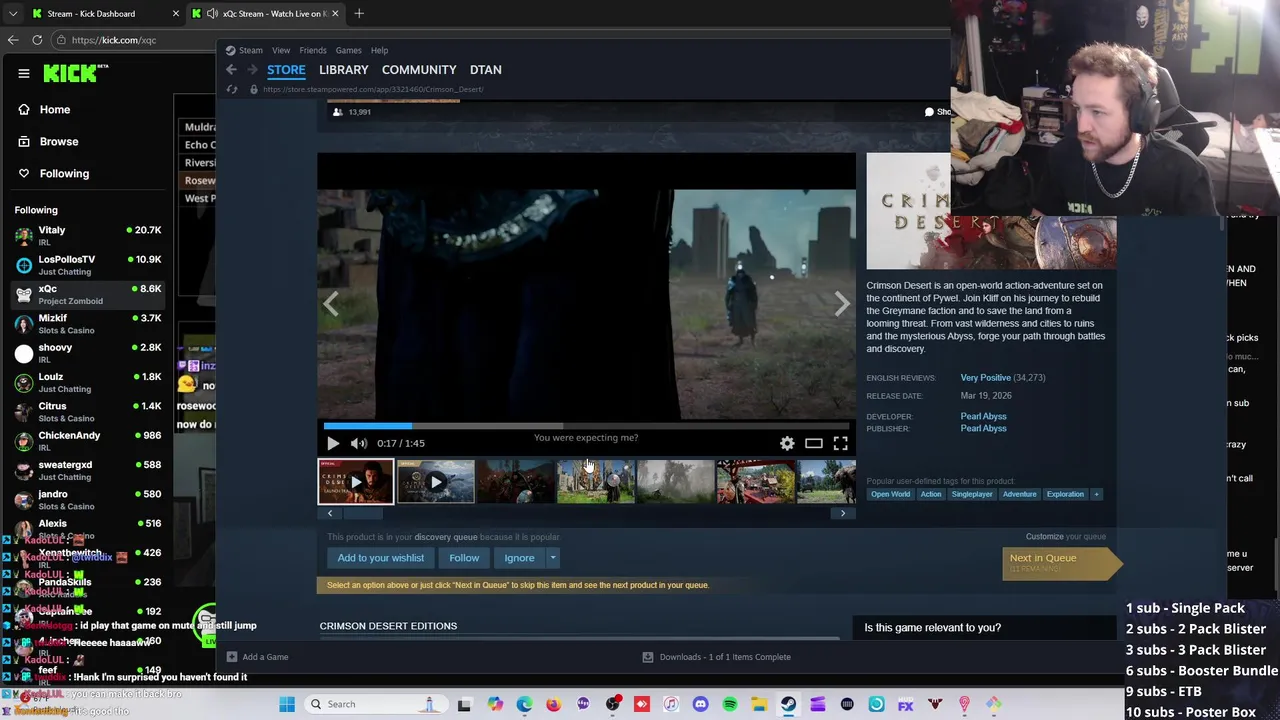Open publisher Pearl Abyss link
Image resolution: width=1280 pixels, height=720 pixels.
pyautogui.click(x=984, y=428)
